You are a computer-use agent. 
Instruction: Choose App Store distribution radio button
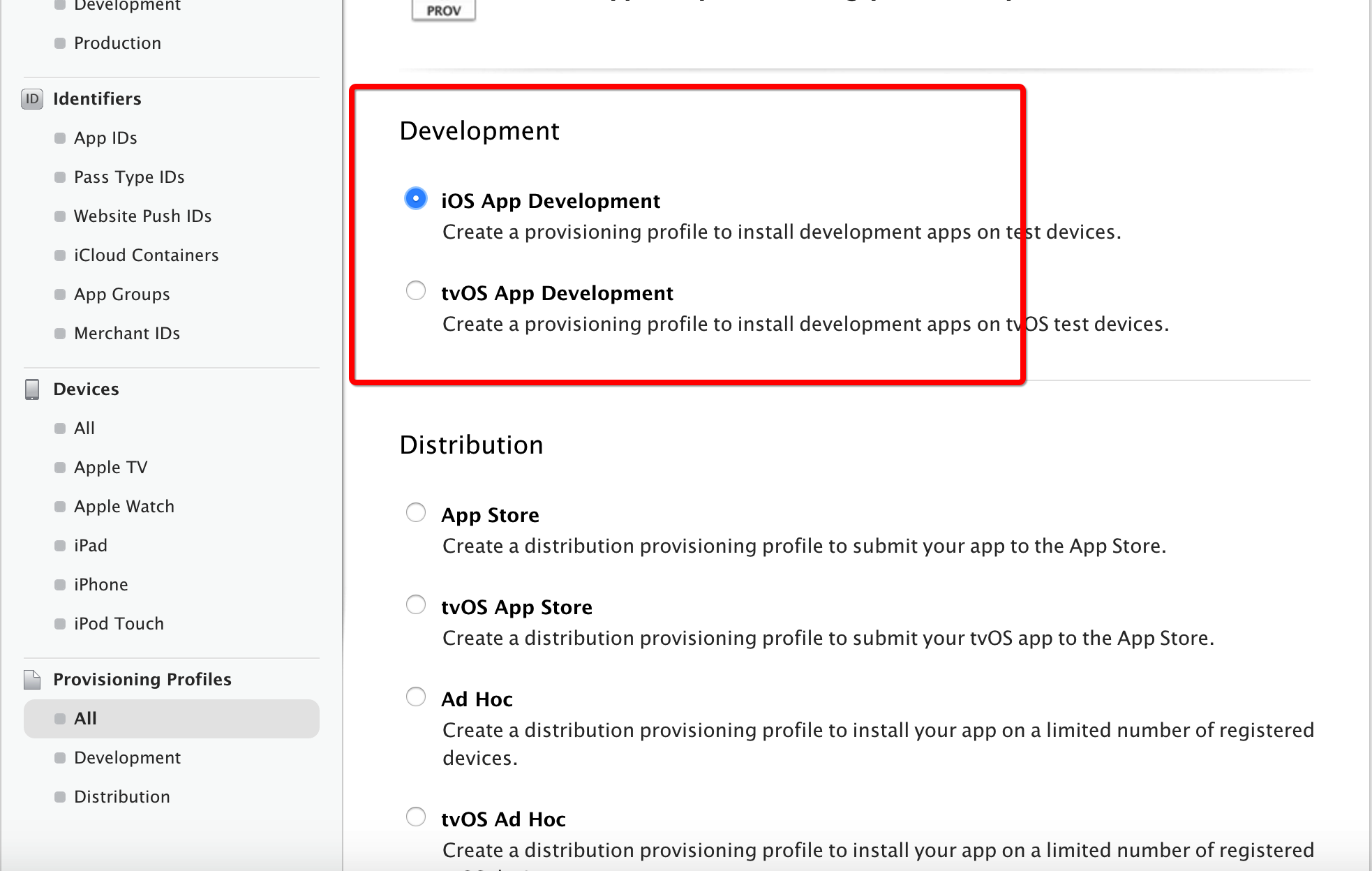(416, 513)
